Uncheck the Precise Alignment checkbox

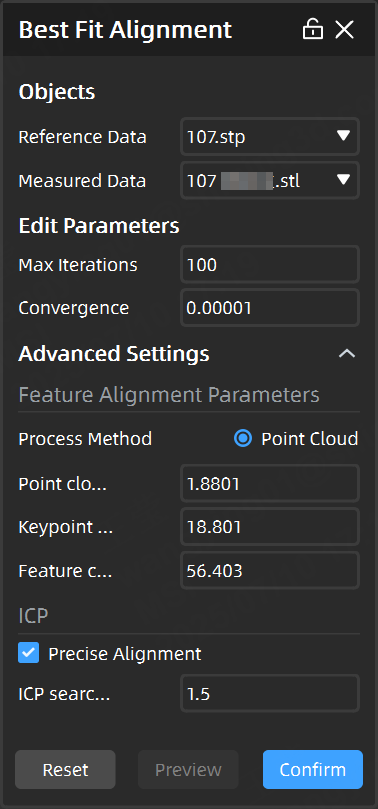(x=28, y=653)
